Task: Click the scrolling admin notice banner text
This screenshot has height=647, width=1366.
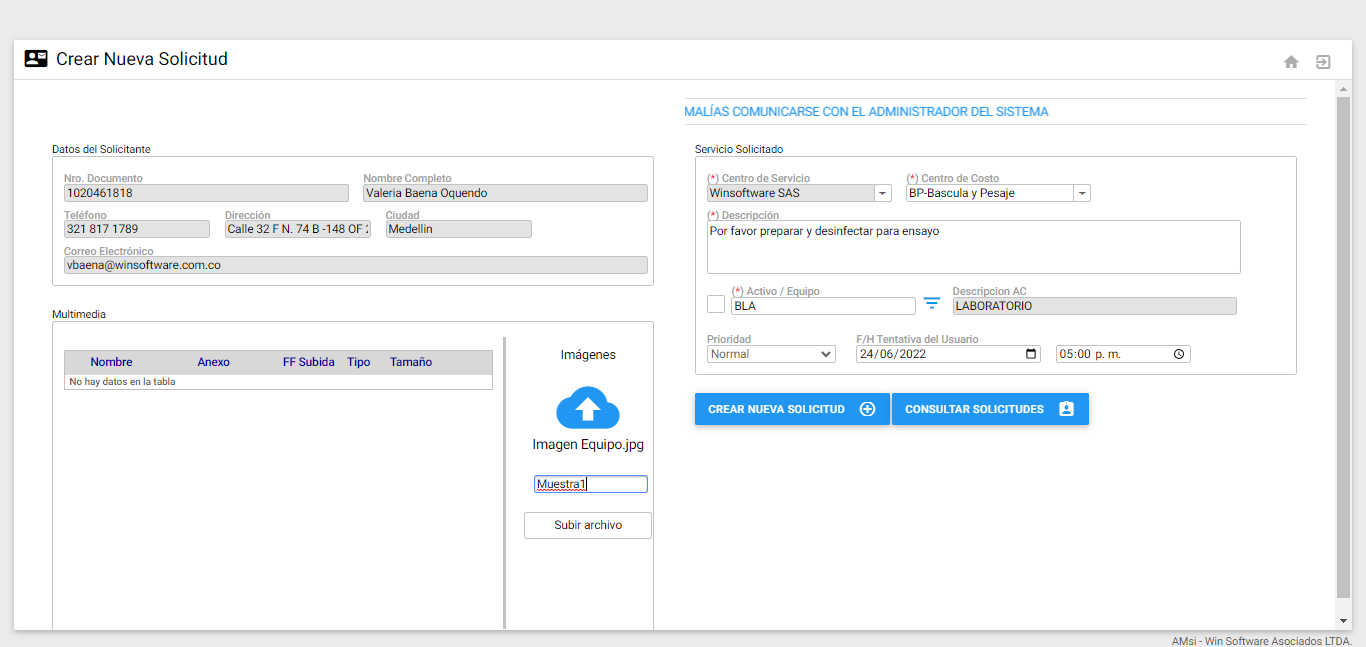Action: [x=866, y=112]
